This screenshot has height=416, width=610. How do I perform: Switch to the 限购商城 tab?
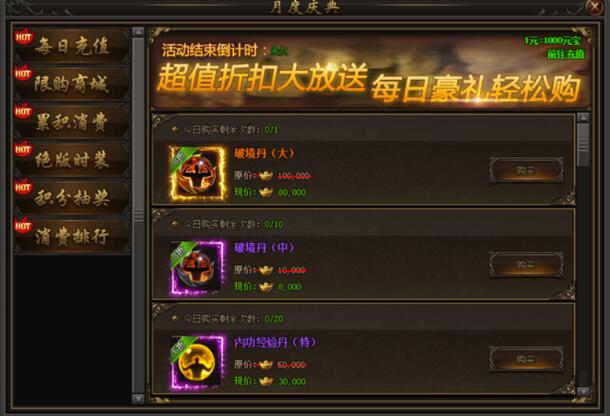[x=72, y=84]
